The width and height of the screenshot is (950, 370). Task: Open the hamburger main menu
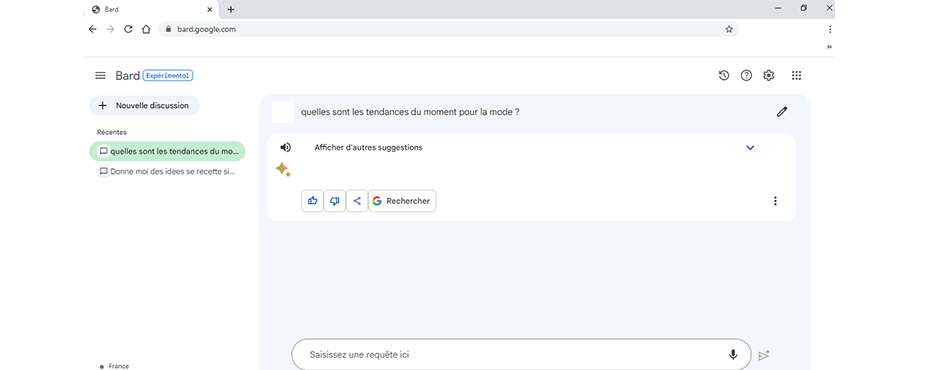(x=100, y=76)
